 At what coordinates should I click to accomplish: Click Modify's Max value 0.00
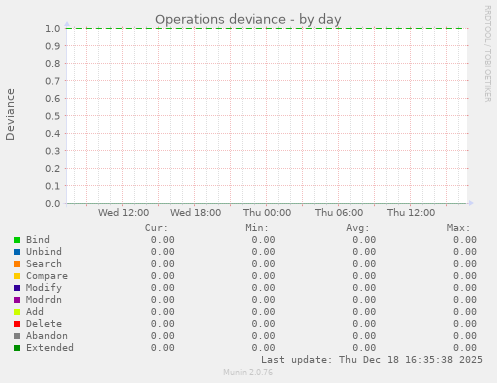(x=465, y=288)
